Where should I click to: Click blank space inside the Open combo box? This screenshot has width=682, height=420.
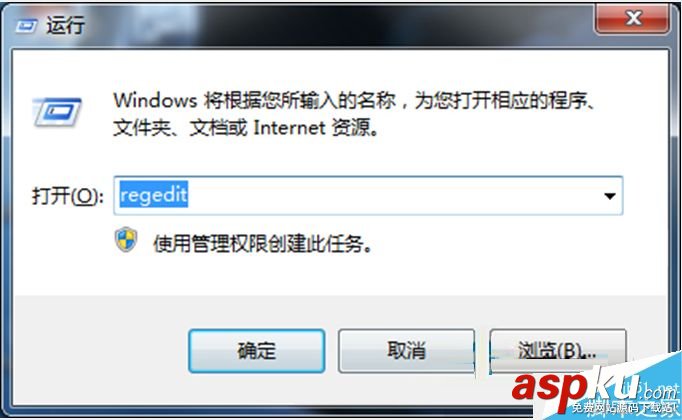[391, 196]
